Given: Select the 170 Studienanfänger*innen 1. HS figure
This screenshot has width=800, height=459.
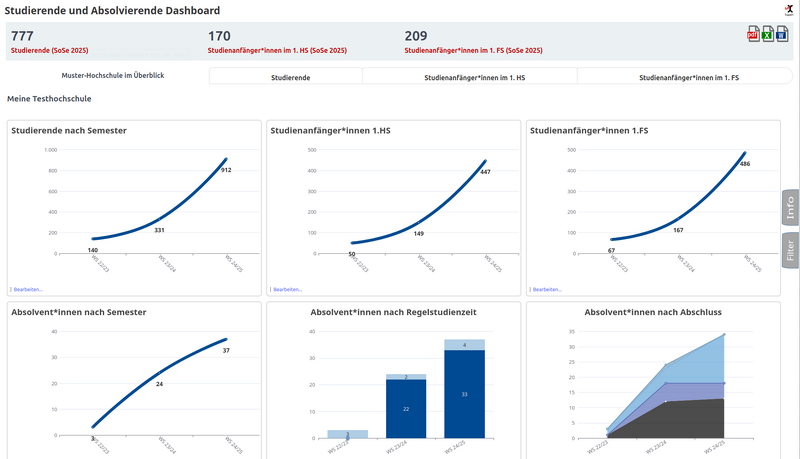Looking at the screenshot, I should pos(219,36).
